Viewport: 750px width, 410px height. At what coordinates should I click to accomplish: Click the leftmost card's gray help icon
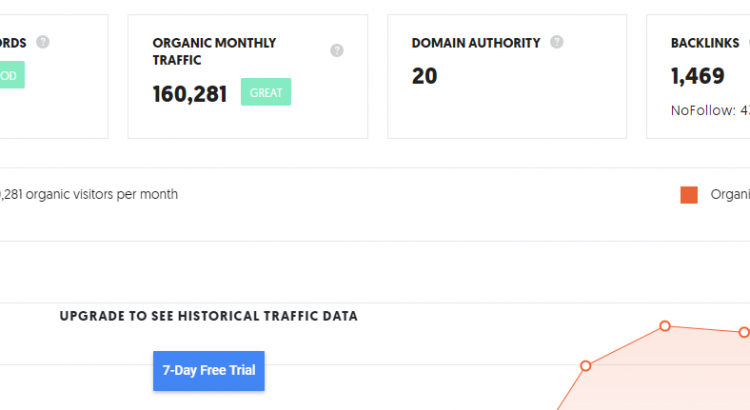point(42,42)
